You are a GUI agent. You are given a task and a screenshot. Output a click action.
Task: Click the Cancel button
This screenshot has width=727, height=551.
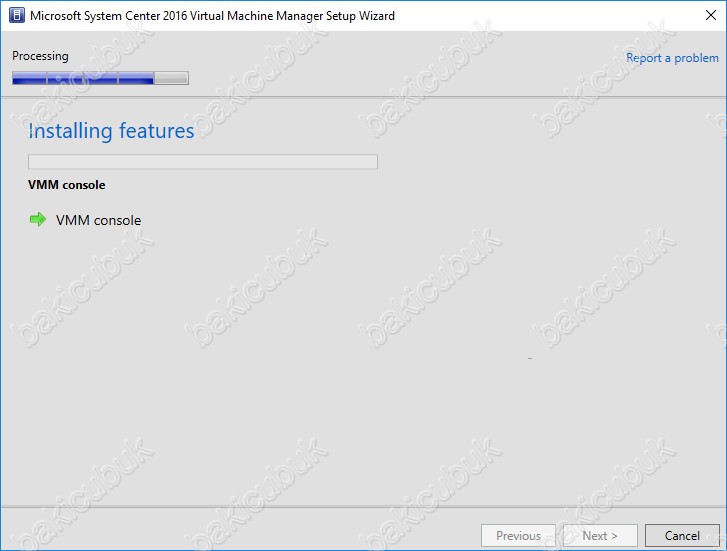[682, 536]
